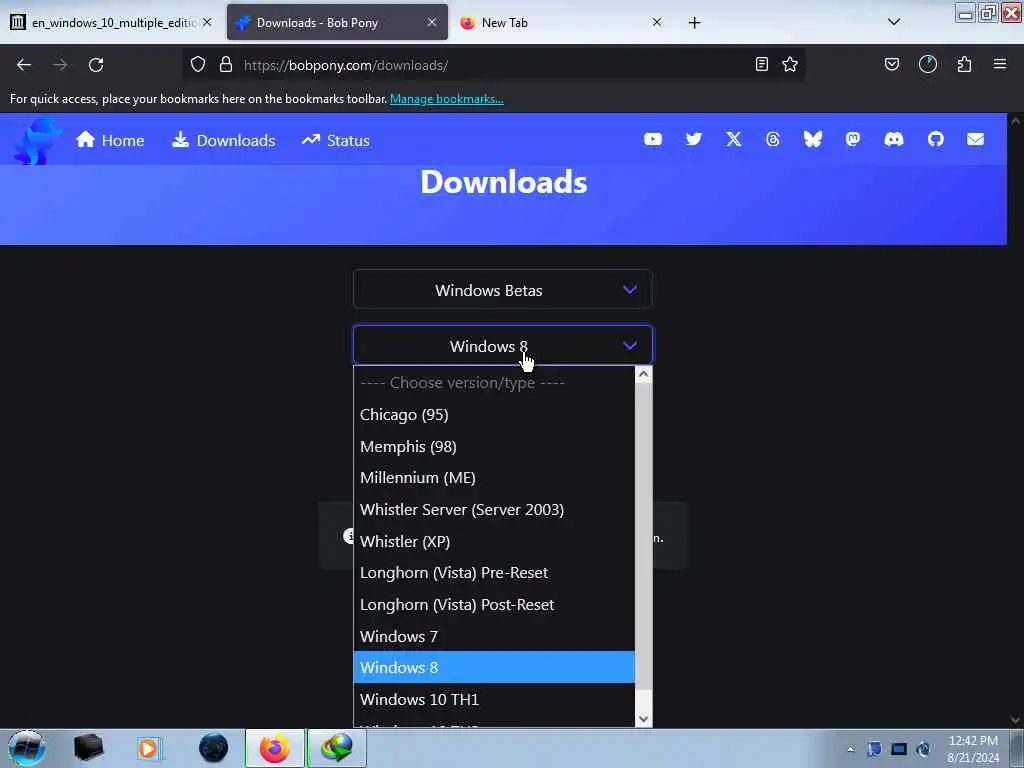Open the YouTube social icon link

coord(652,139)
